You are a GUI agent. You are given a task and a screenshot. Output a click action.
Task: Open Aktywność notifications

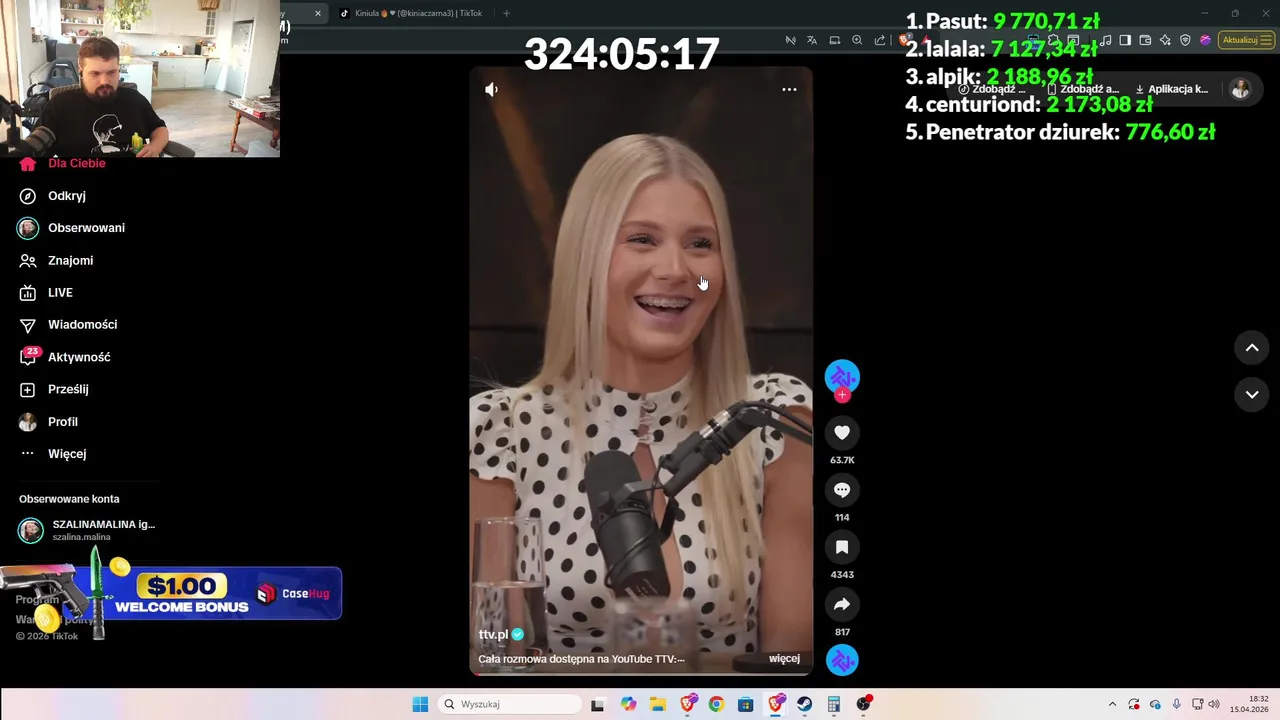[64, 357]
